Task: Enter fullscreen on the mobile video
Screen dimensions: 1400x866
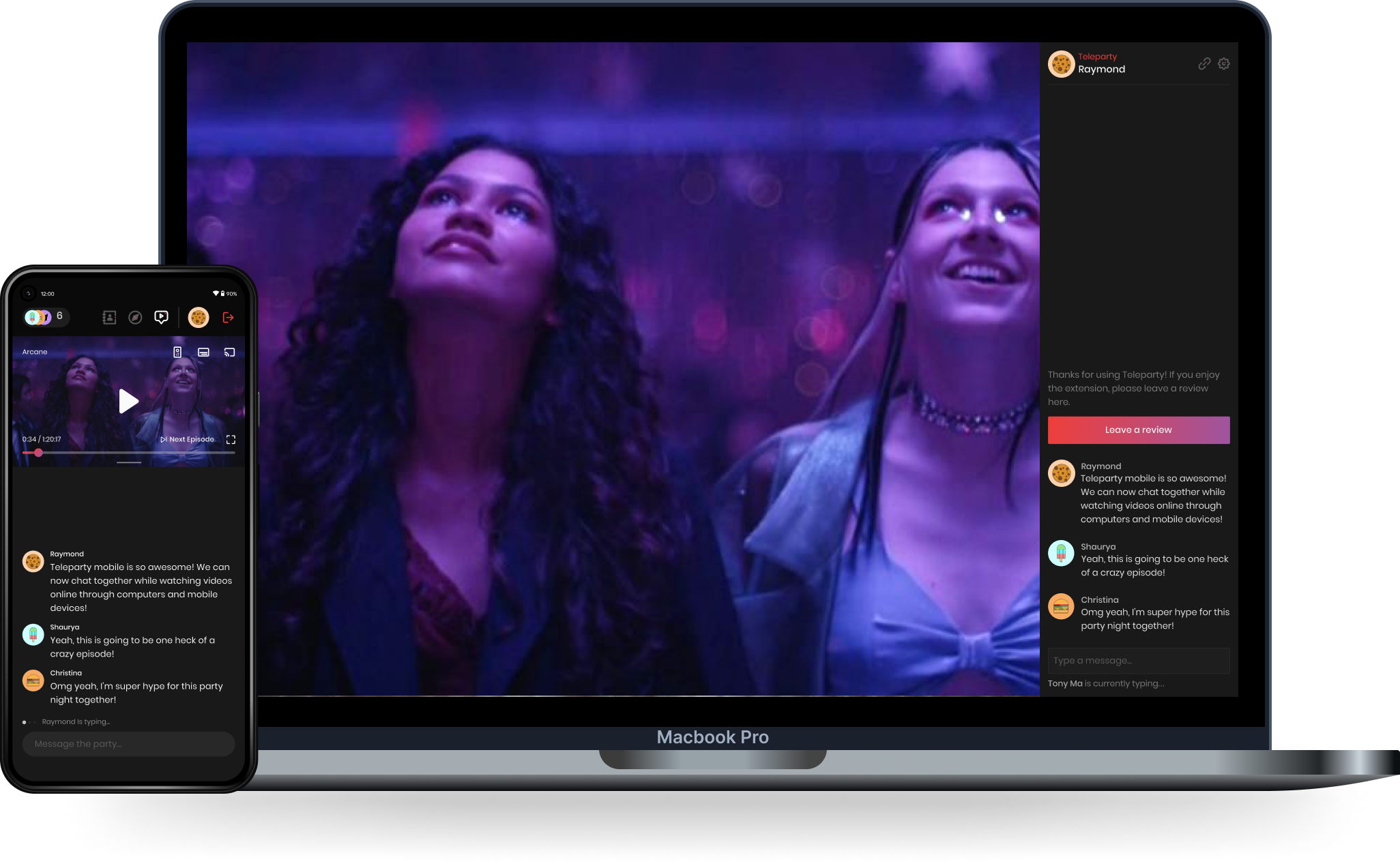Action: pyautogui.click(x=231, y=439)
